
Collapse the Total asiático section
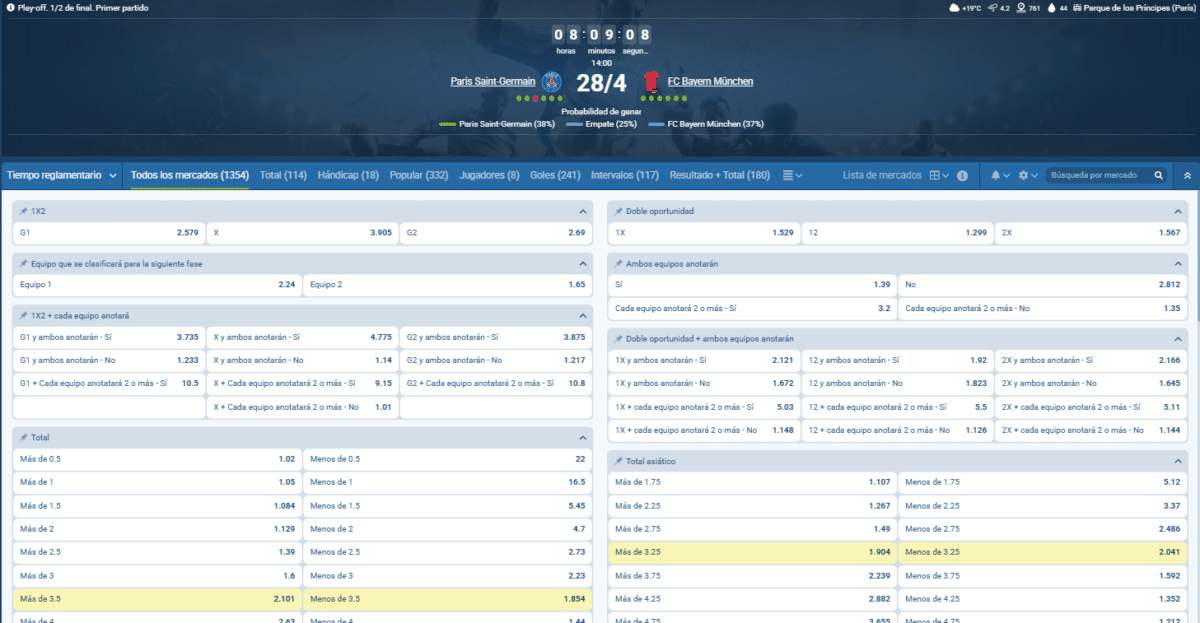coord(1178,461)
